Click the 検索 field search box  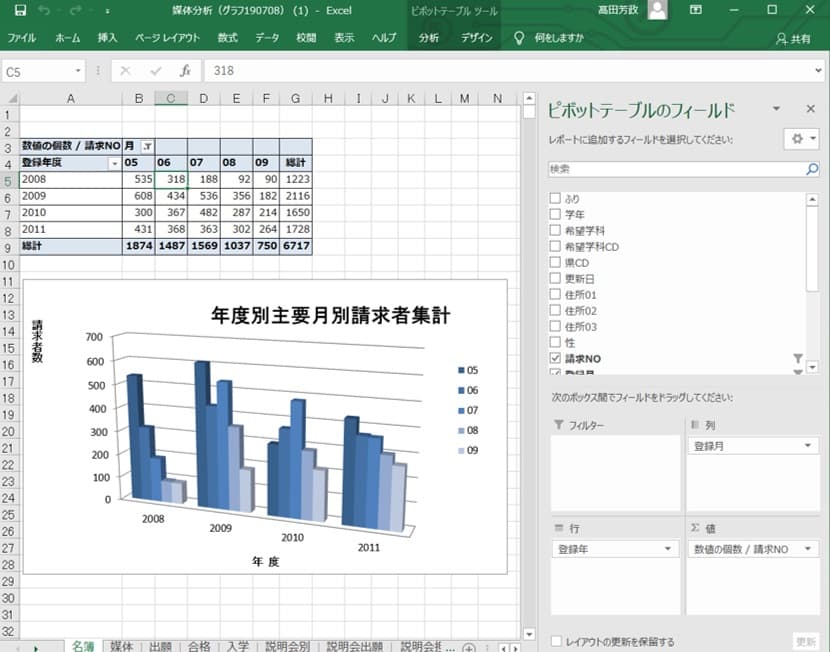click(675, 170)
